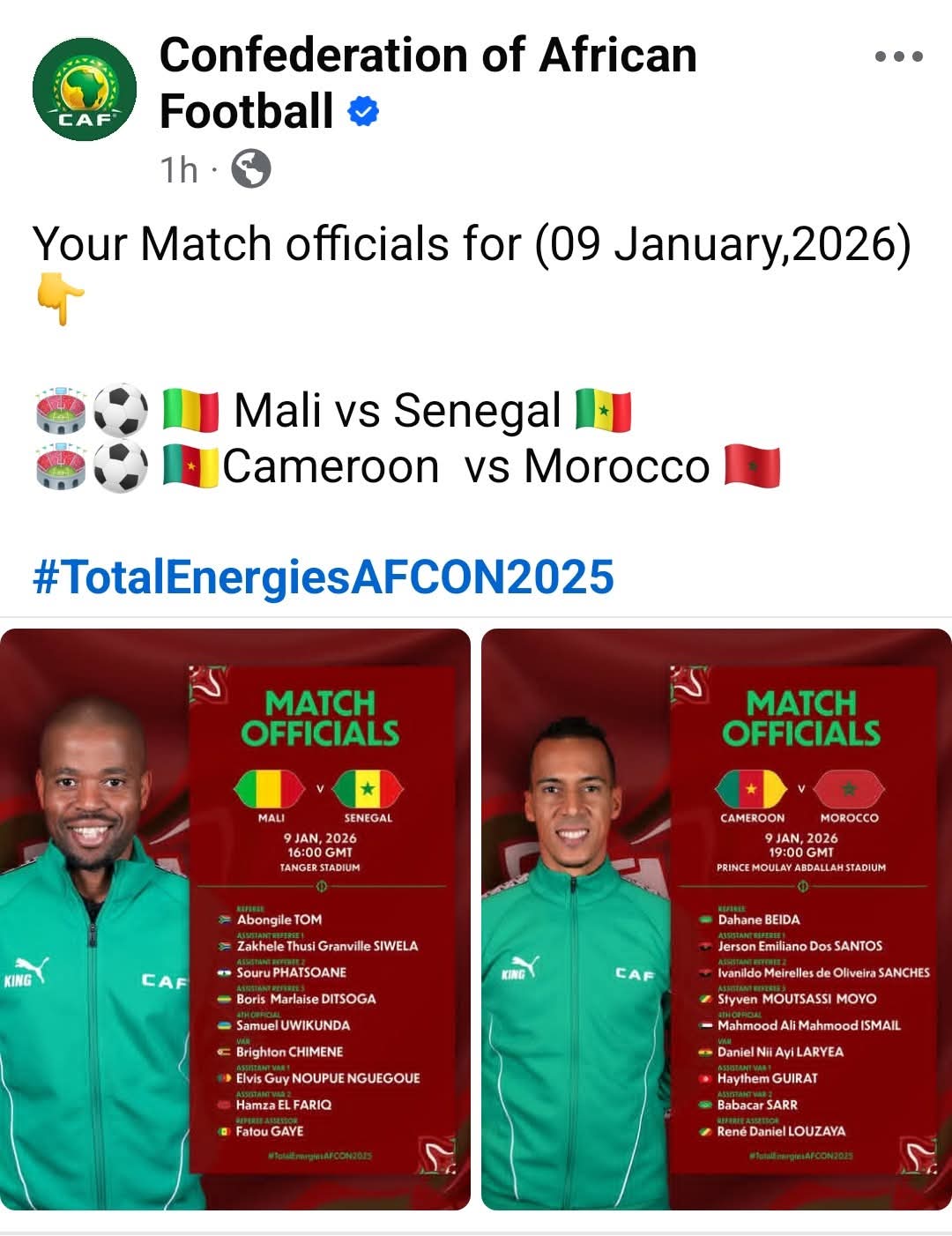
Task: Tap the match officials date caption text
Action: pos(472,244)
